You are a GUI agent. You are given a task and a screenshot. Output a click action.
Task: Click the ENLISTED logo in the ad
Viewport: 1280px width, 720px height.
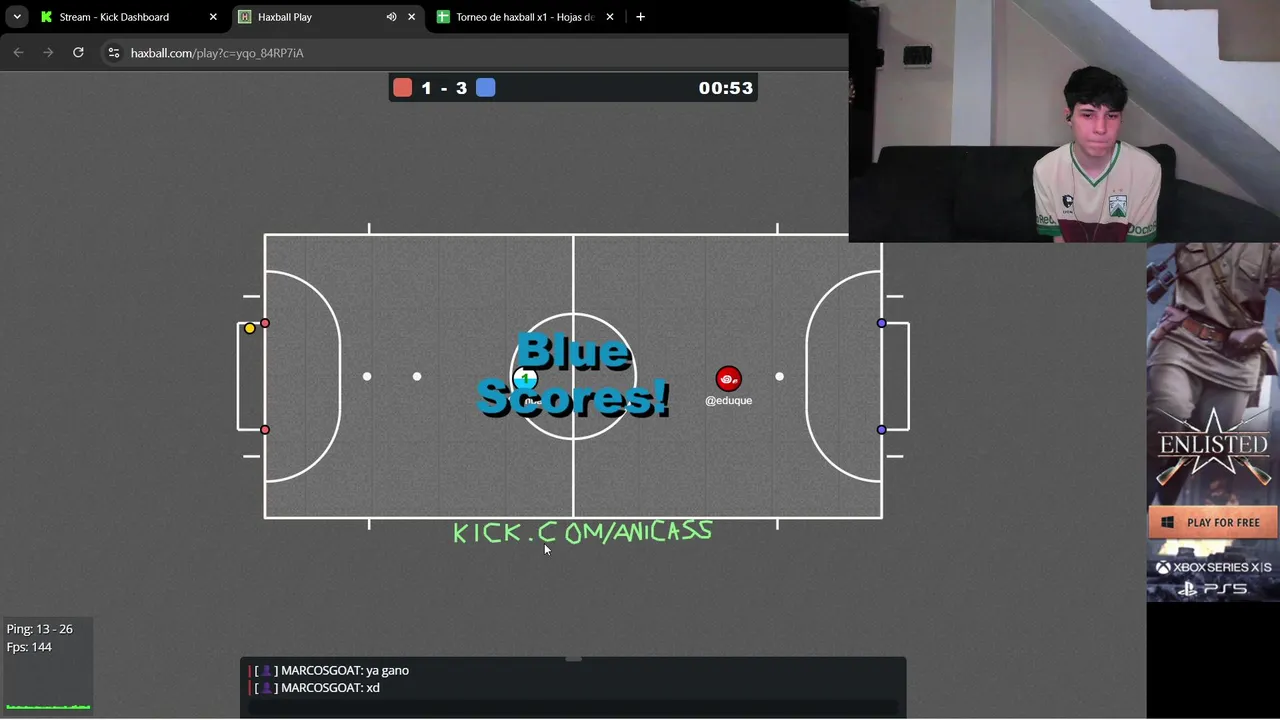point(1213,443)
